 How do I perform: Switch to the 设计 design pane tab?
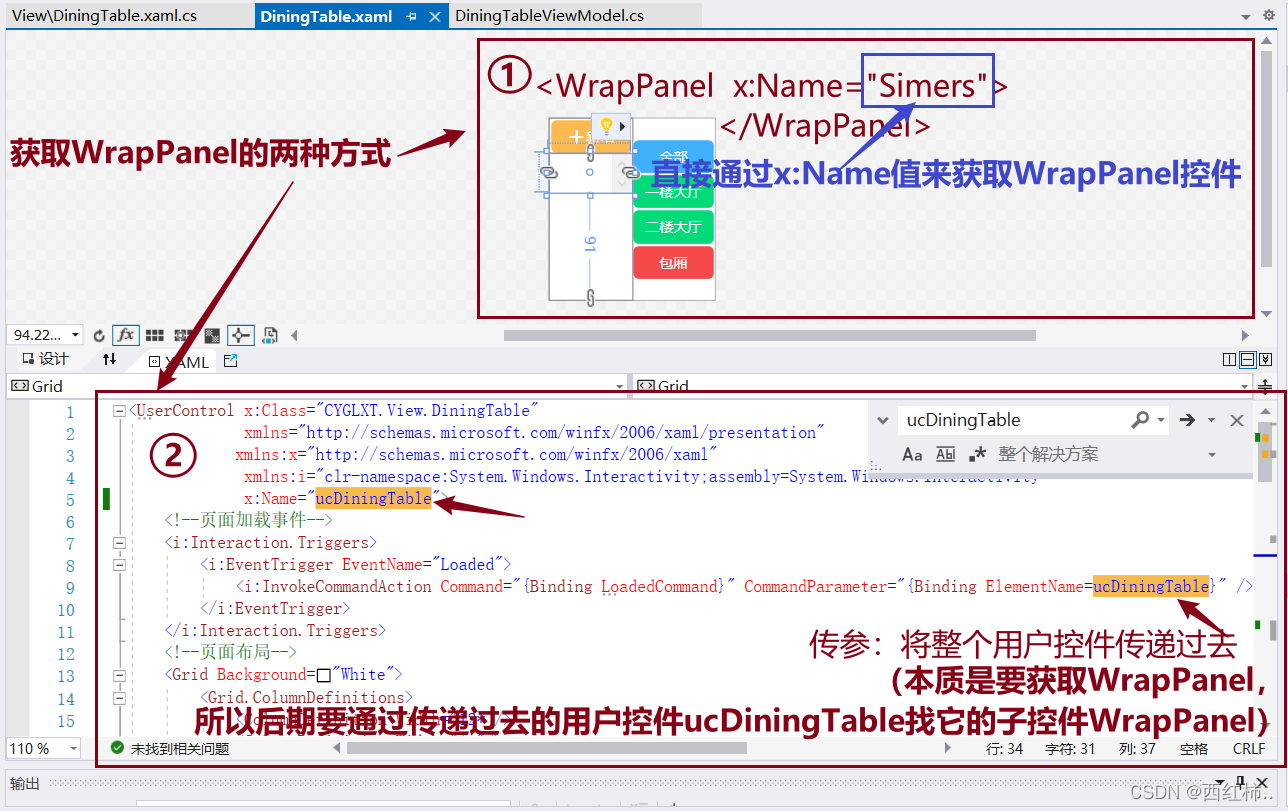[x=46, y=360]
